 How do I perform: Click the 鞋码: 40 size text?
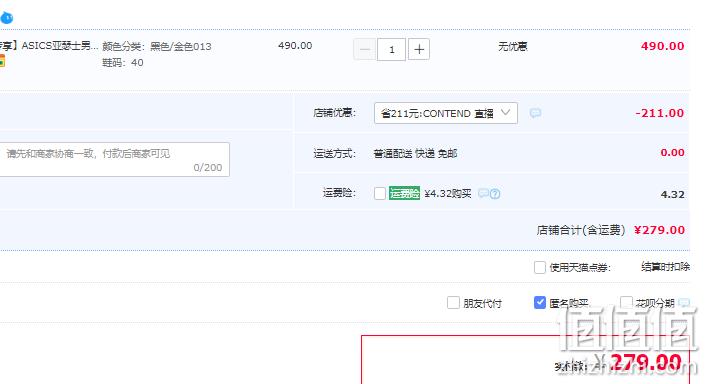coord(123,63)
